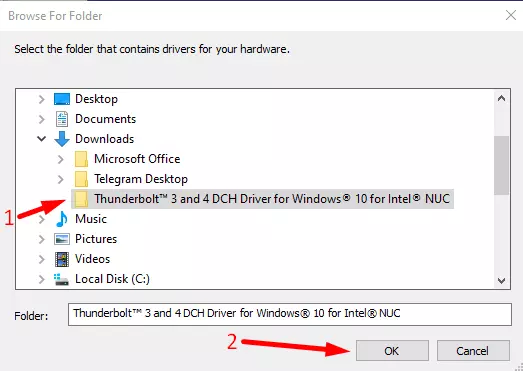Select the Documents entry in the tree
Image resolution: width=523 pixels, height=371 pixels.
[105, 119]
